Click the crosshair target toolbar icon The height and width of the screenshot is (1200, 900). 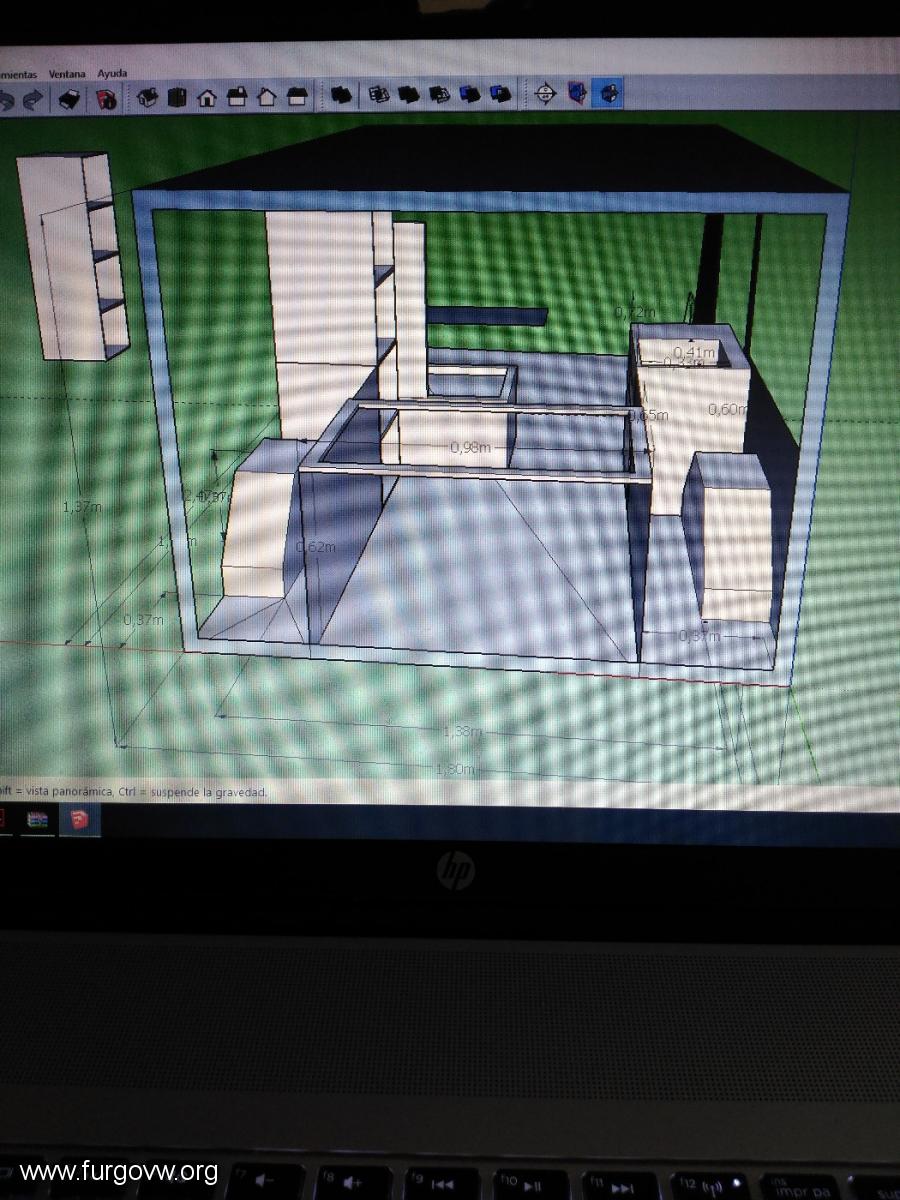[545, 94]
